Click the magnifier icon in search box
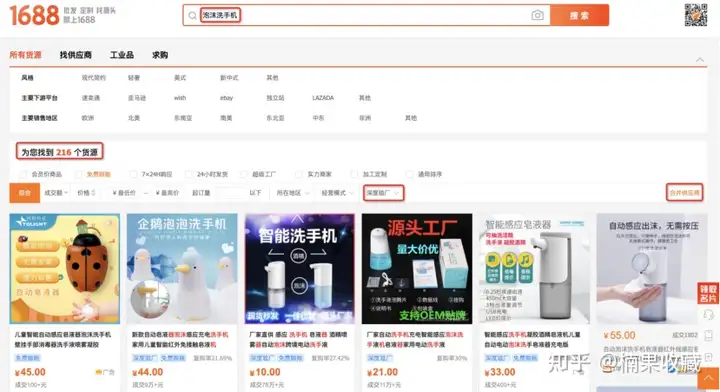 [x=192, y=16]
